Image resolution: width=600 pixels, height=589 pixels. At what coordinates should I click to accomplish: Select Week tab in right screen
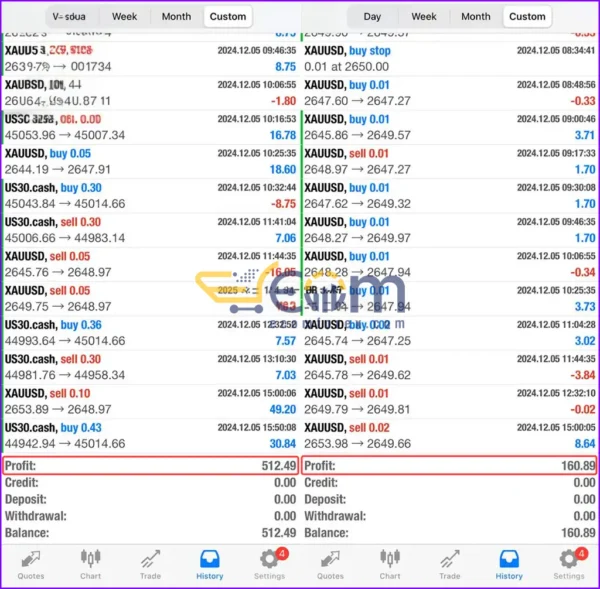(x=424, y=16)
